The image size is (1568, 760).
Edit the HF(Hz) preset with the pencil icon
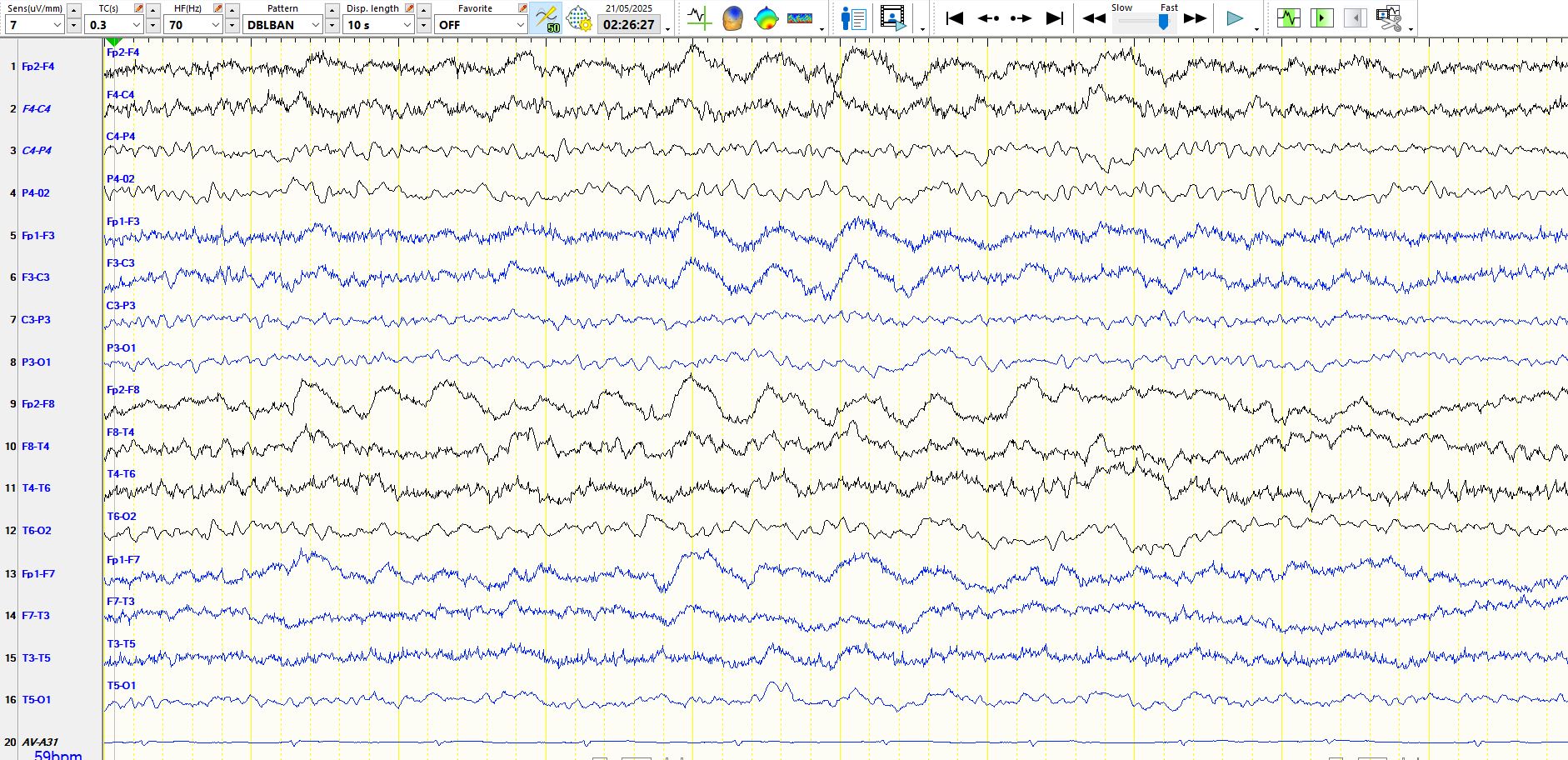pyautogui.click(x=217, y=7)
